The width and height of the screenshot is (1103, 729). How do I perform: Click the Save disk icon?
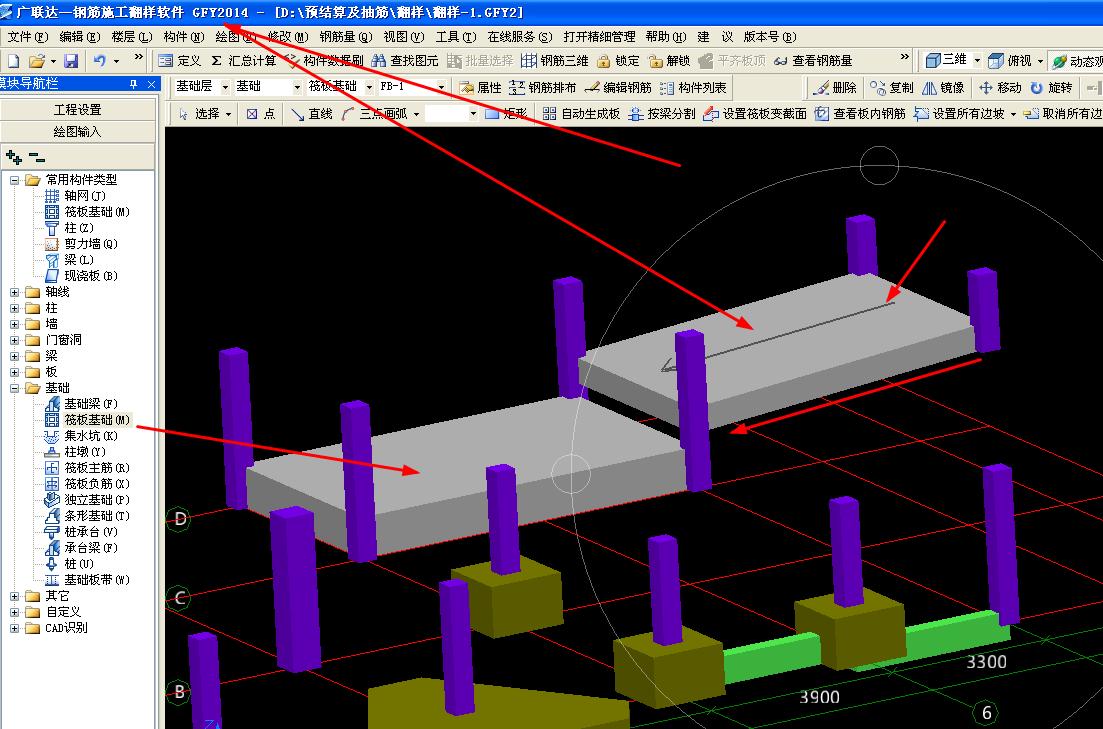(x=71, y=61)
